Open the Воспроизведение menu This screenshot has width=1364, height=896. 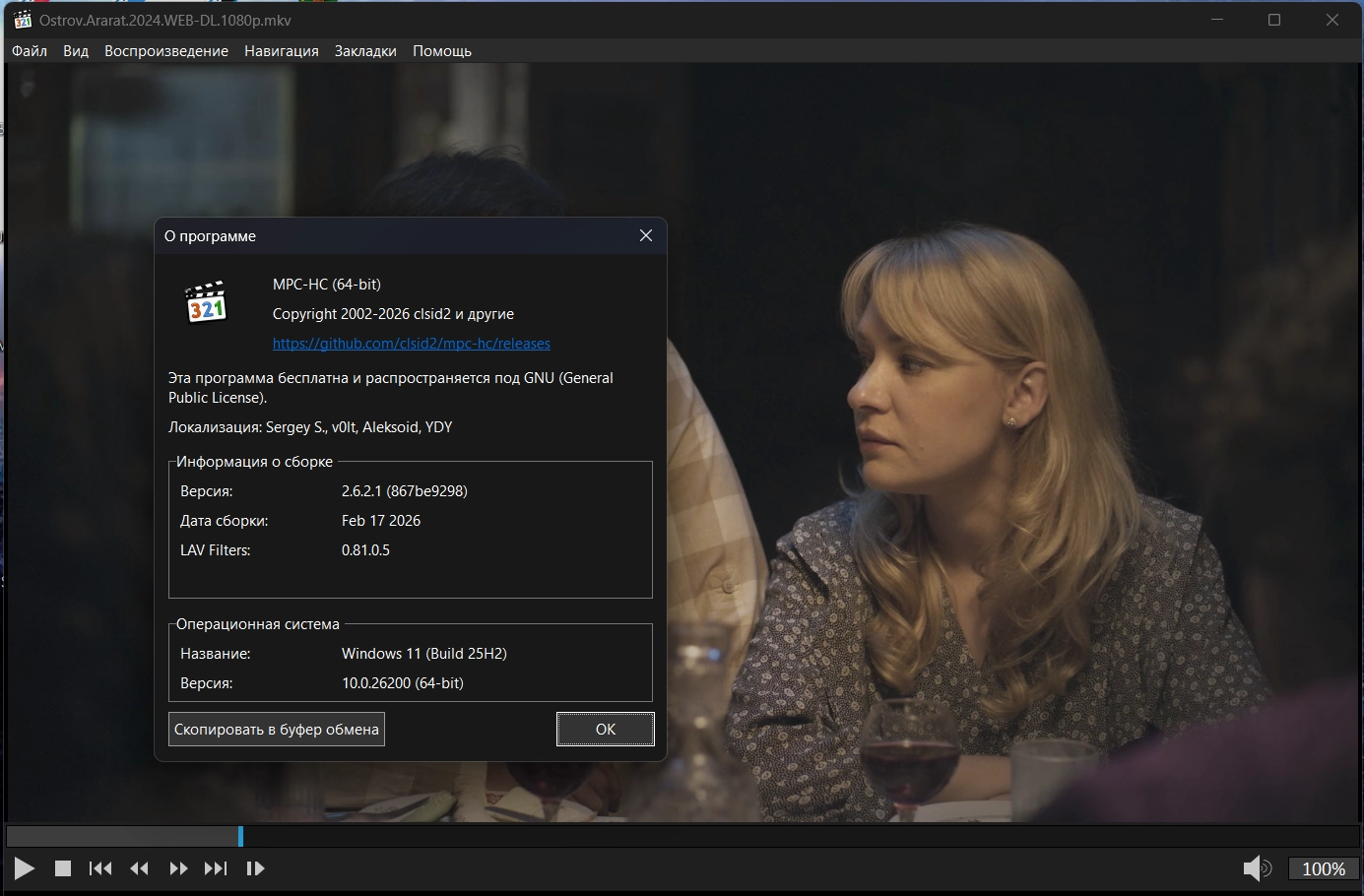click(166, 51)
